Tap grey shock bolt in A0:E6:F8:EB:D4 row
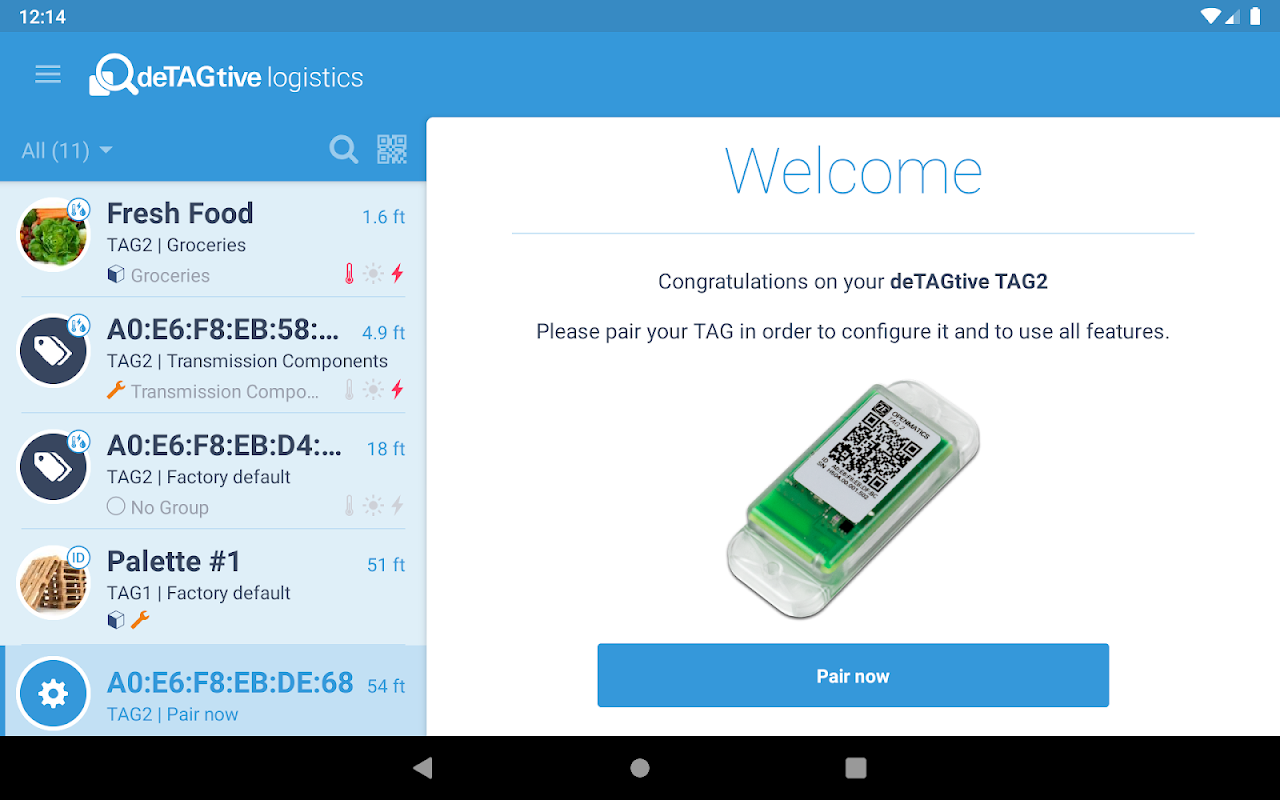The image size is (1280, 800). pyautogui.click(x=397, y=506)
